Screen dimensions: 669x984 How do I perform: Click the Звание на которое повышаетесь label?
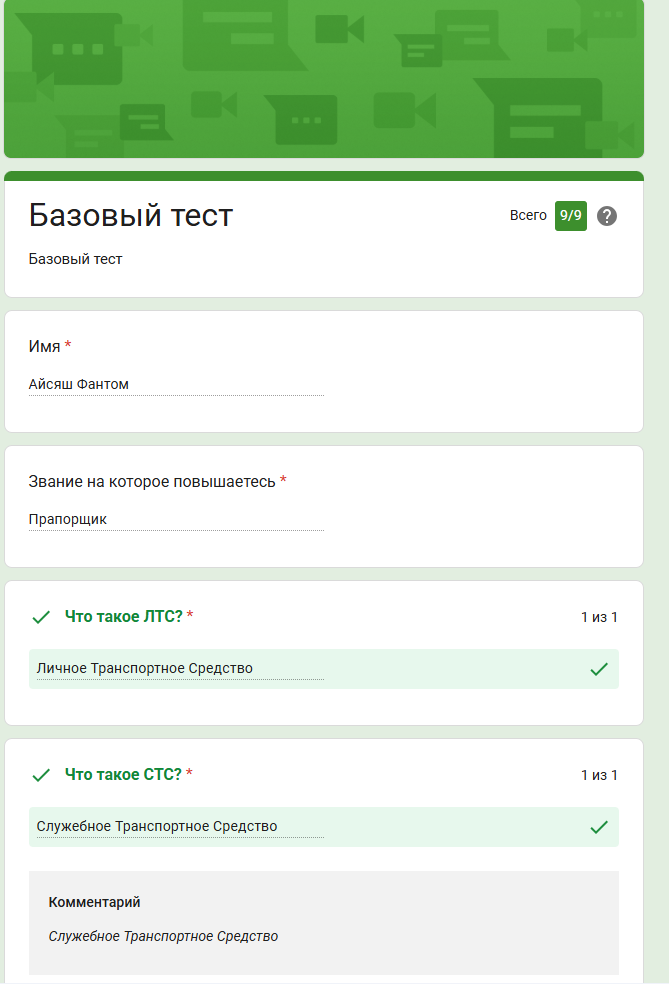(x=152, y=482)
